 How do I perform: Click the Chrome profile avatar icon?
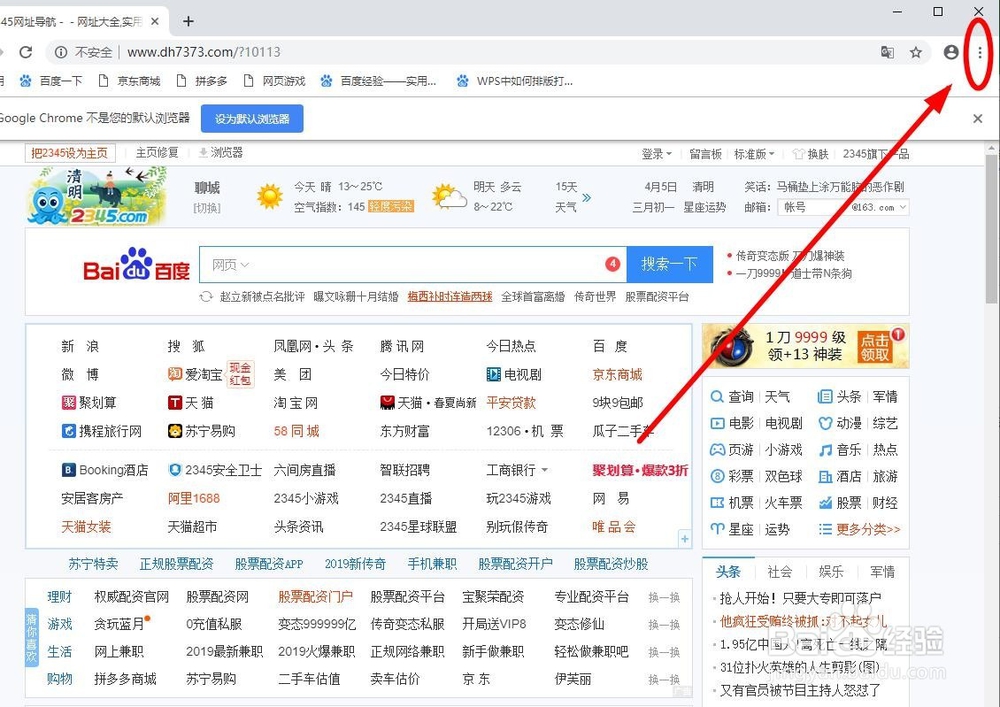coord(951,52)
